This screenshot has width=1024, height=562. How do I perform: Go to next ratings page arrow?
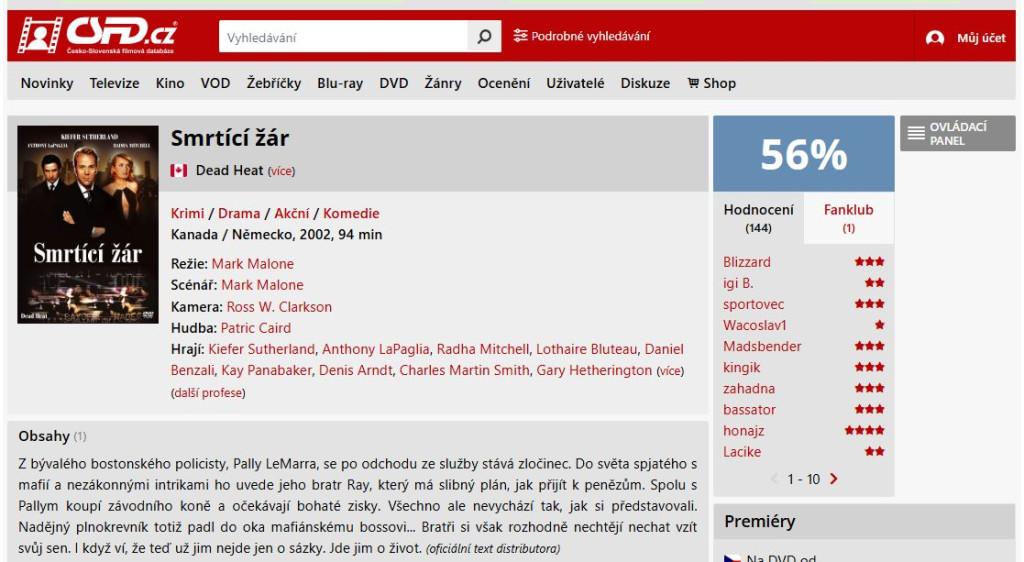pos(833,478)
